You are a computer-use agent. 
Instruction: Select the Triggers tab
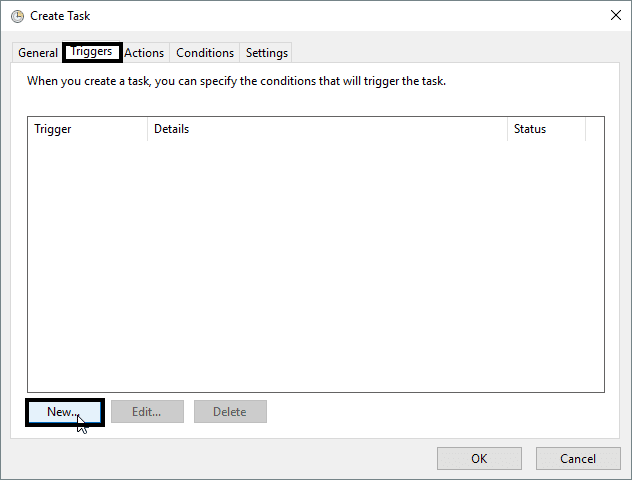click(91, 52)
